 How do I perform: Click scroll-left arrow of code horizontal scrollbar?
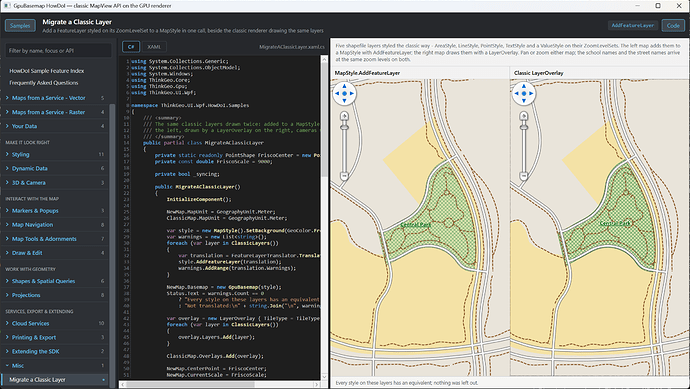coord(123,384)
